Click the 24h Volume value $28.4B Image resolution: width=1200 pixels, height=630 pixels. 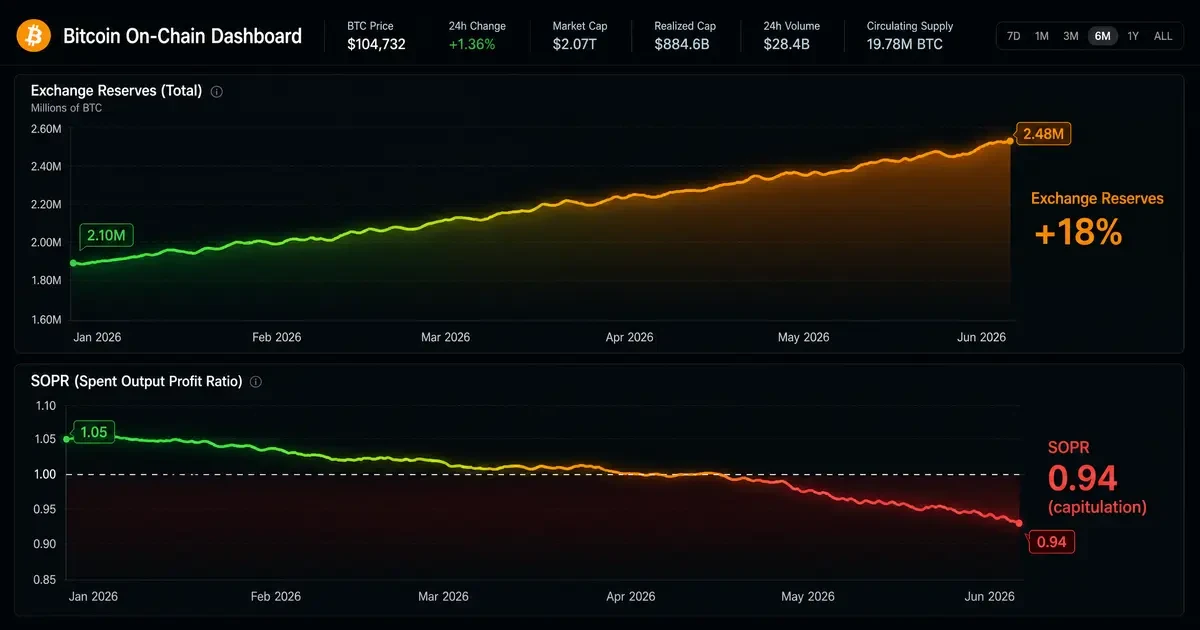point(786,44)
